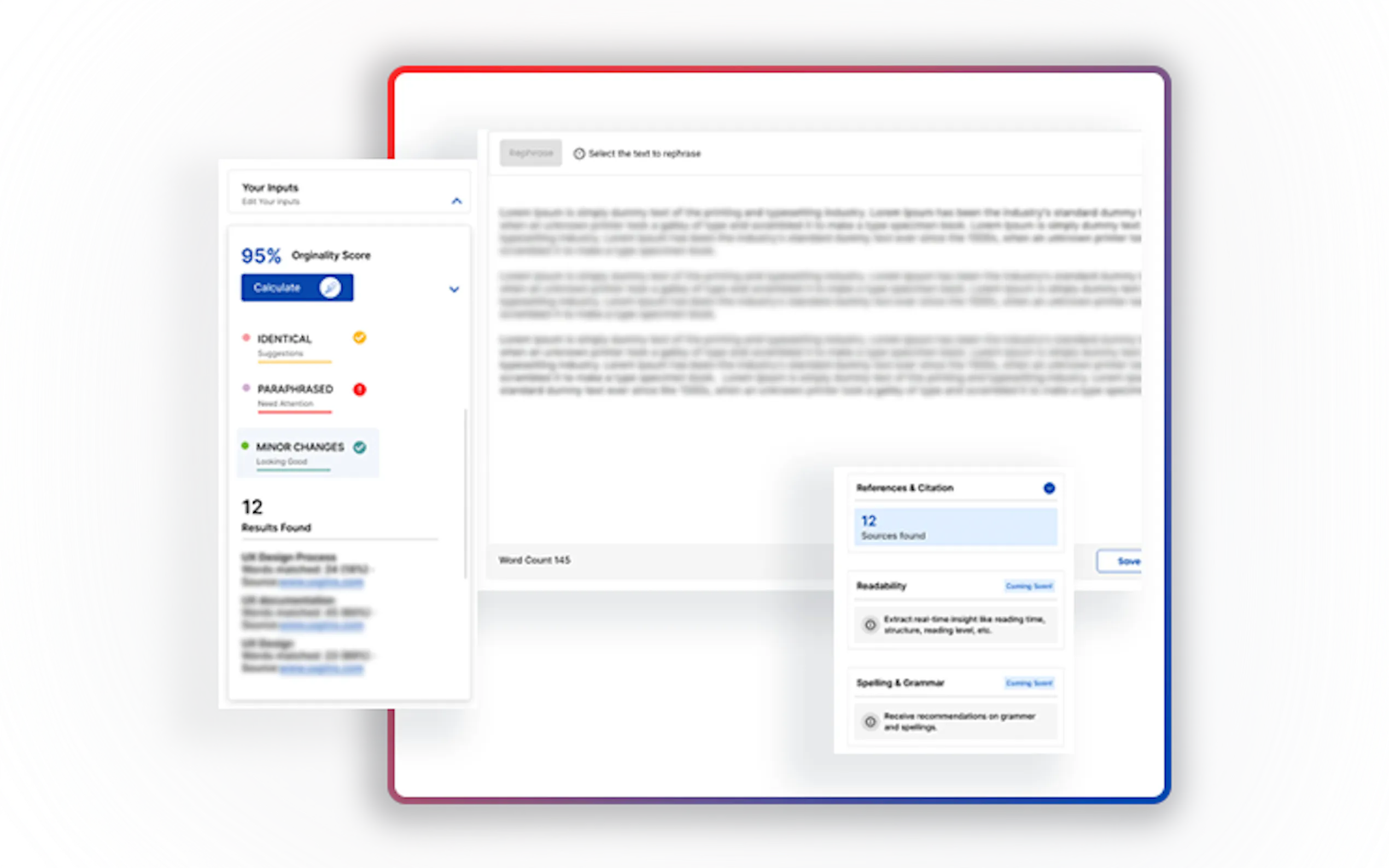Click the blue circle icon in References & Citation
Viewport: 1389px width, 868px height.
coord(1048,488)
